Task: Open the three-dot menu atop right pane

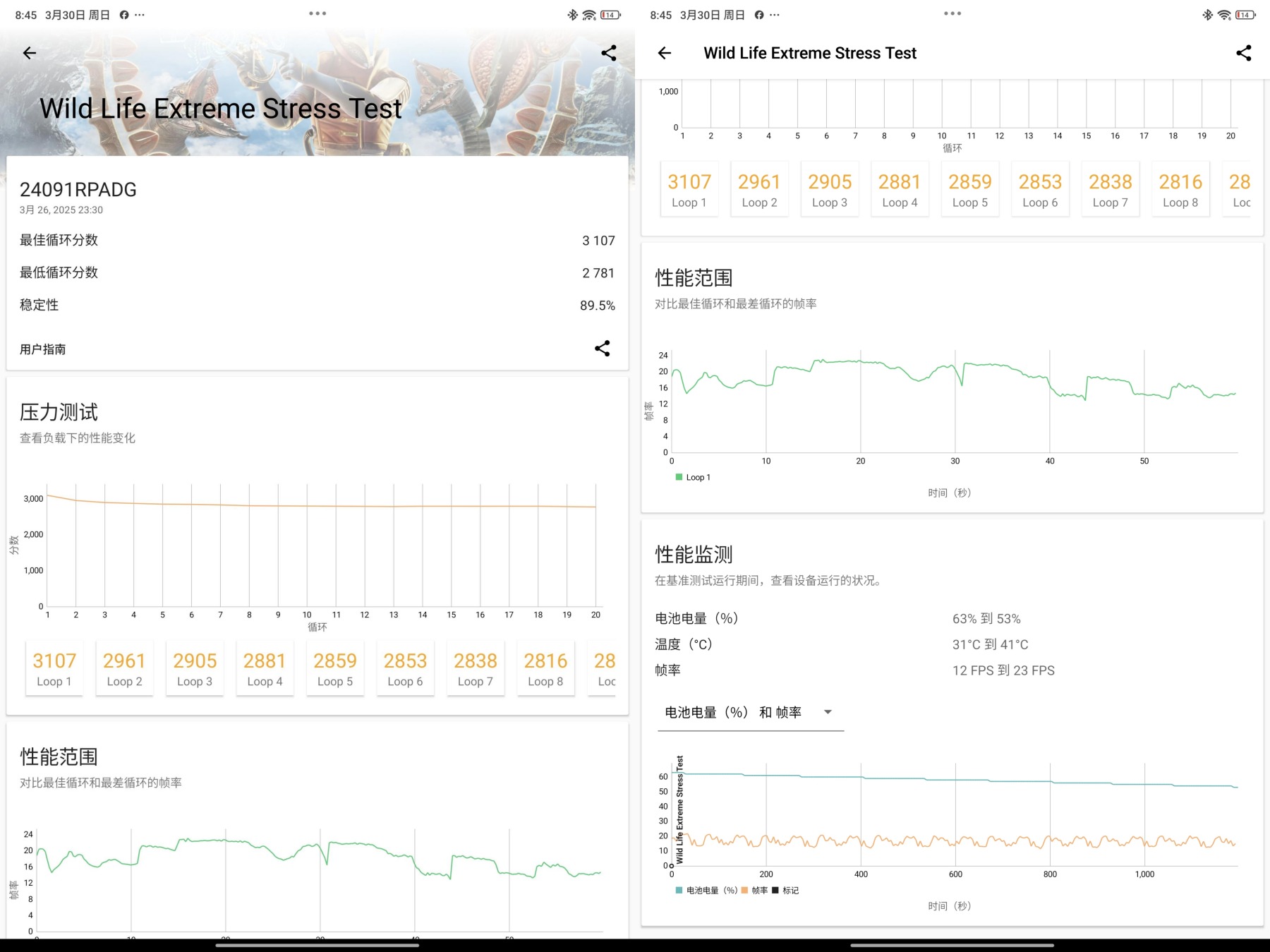Action: [953, 13]
